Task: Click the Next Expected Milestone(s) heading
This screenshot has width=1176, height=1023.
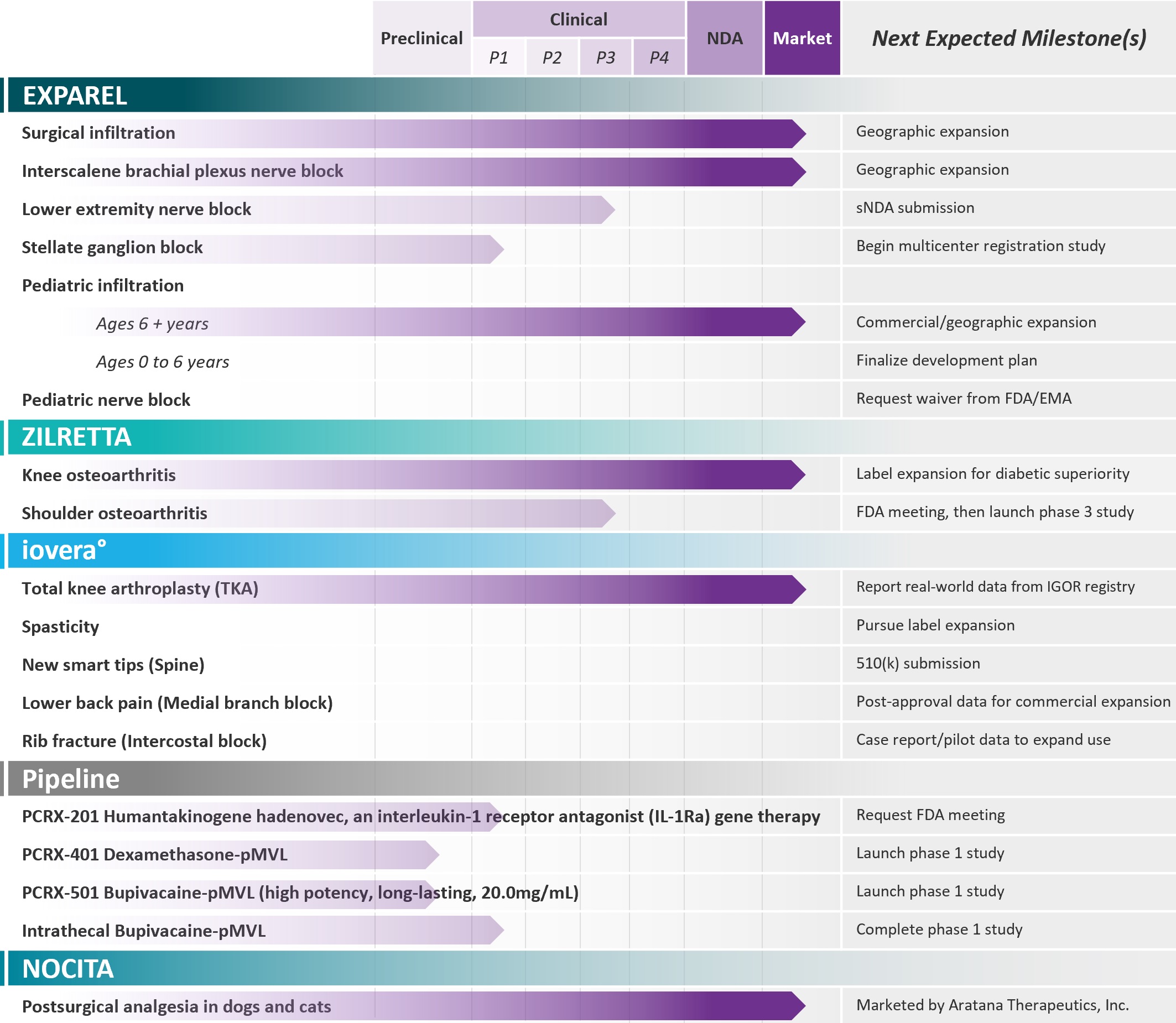Action: pos(1008,38)
